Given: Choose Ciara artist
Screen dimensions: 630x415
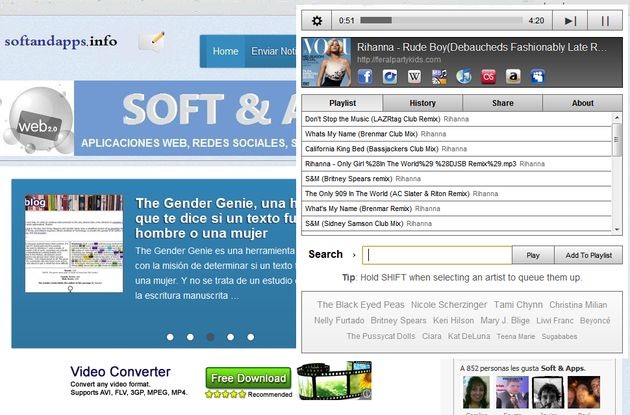Looking at the screenshot, I should [432, 336].
